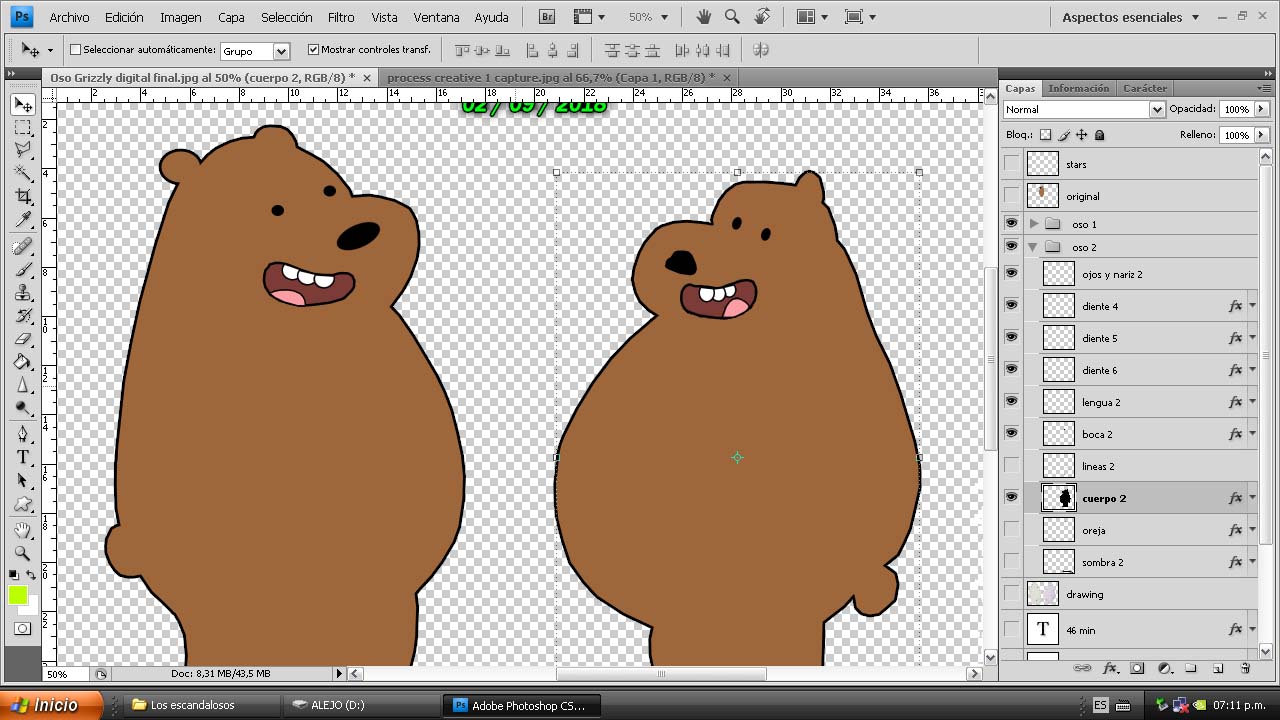Open the Filtro menu
This screenshot has width=1280, height=720.
(x=341, y=17)
